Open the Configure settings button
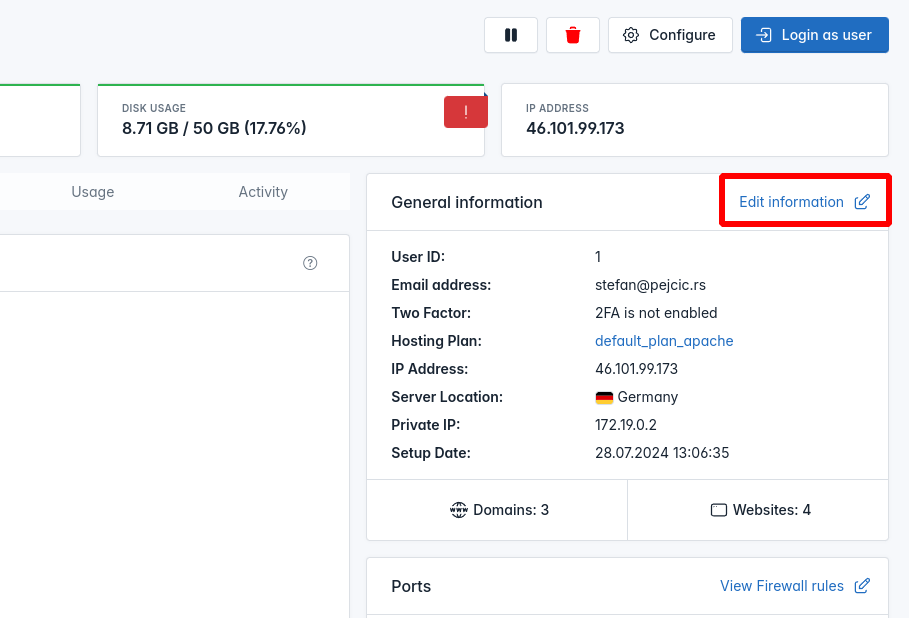The image size is (909, 618). pos(670,35)
